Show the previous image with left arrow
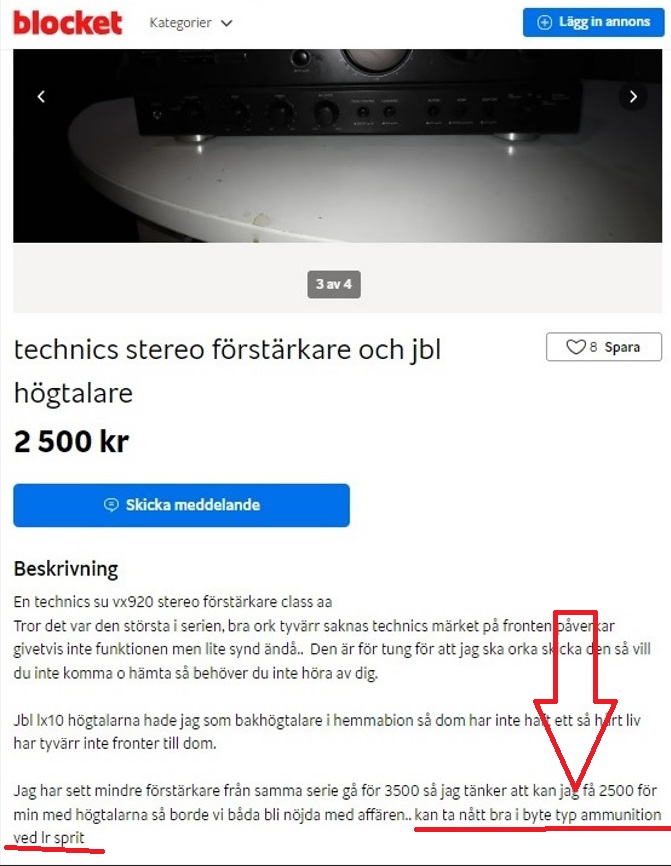Viewport: 671px width, 866px height. (41, 97)
